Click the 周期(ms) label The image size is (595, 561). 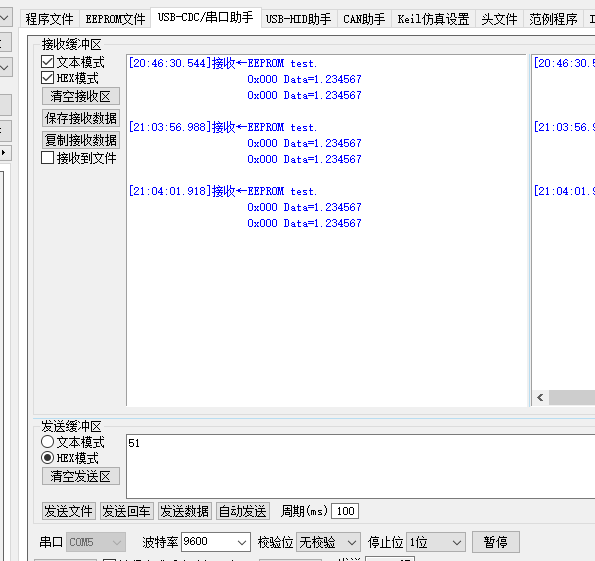[304, 511]
